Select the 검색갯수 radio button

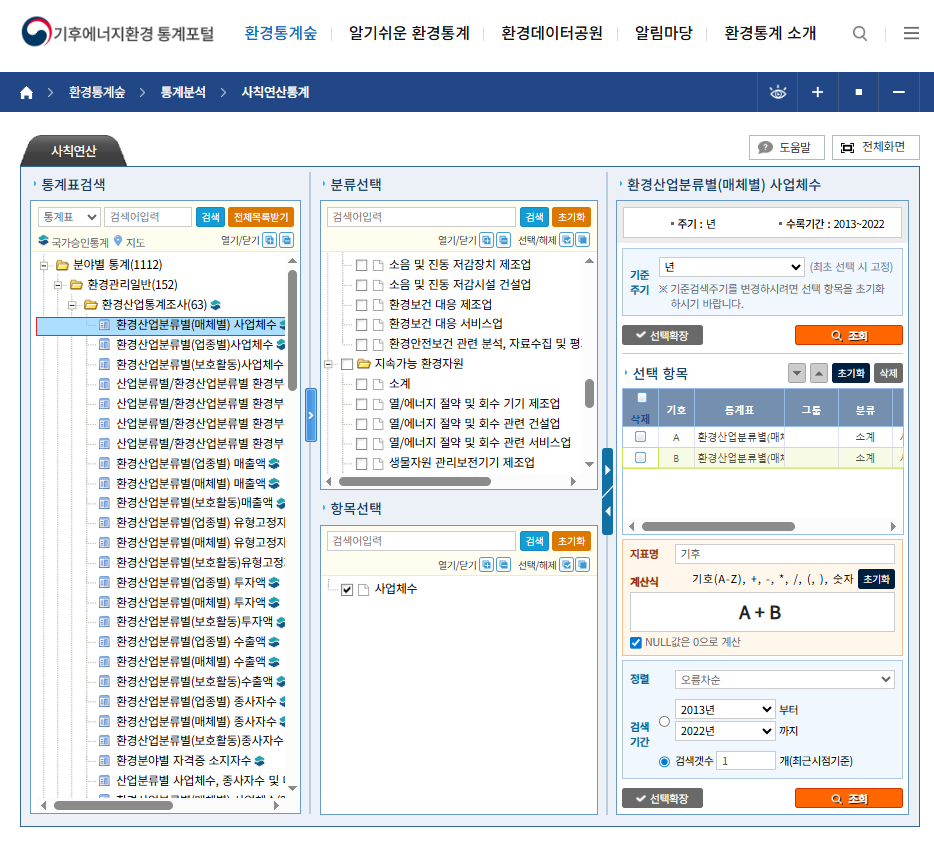click(665, 761)
